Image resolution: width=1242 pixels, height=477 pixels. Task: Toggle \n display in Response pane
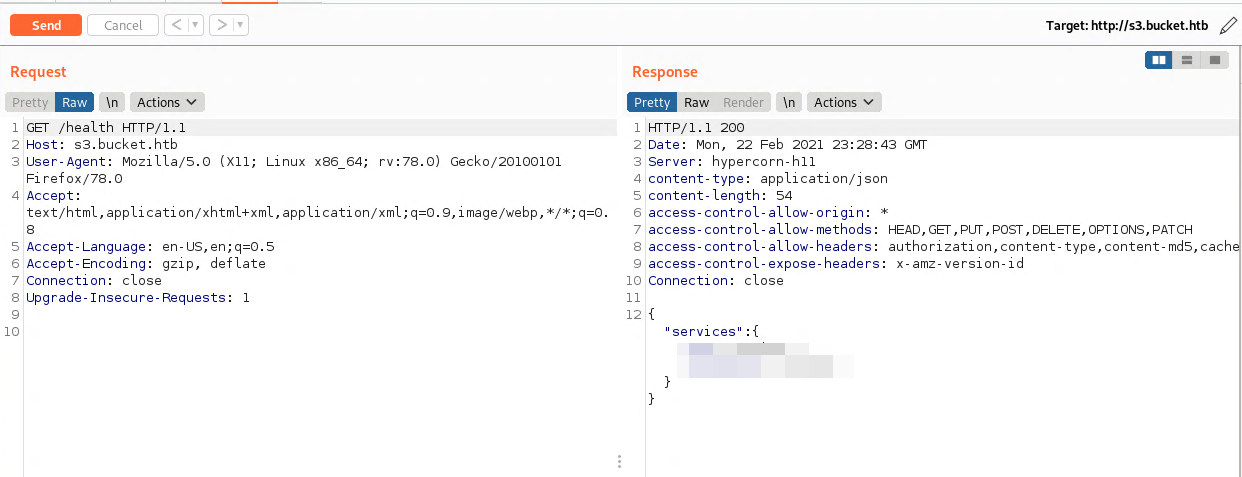click(x=790, y=102)
